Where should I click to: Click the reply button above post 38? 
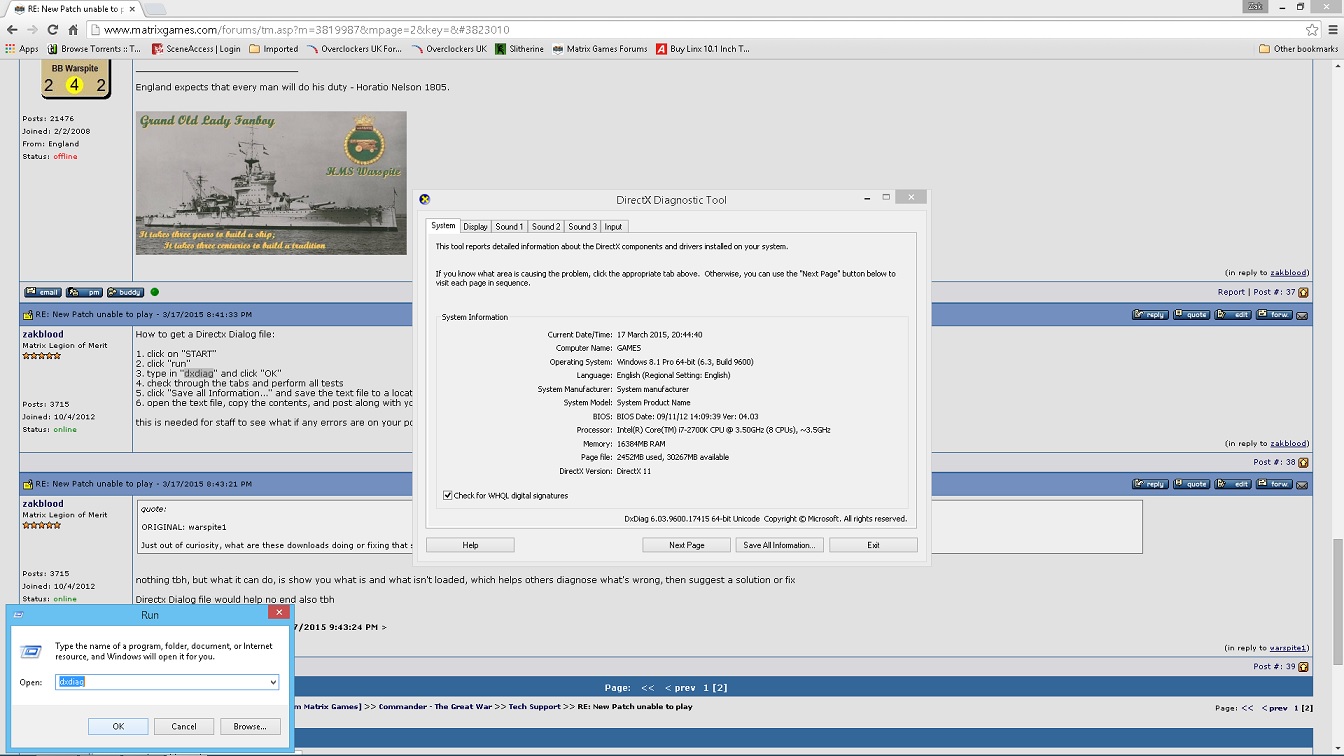click(1150, 315)
